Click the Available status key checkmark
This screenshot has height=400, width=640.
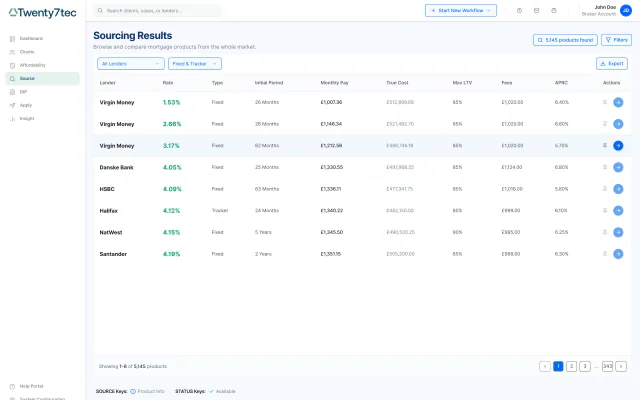211,391
